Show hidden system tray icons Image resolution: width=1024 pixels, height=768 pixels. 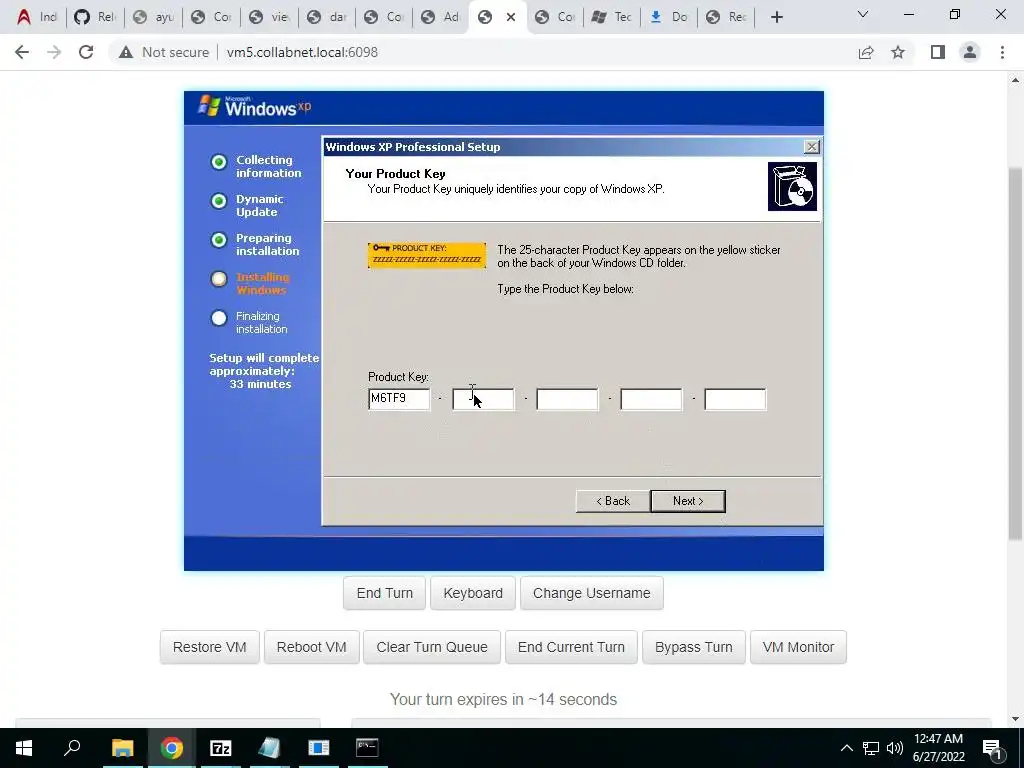click(846, 748)
